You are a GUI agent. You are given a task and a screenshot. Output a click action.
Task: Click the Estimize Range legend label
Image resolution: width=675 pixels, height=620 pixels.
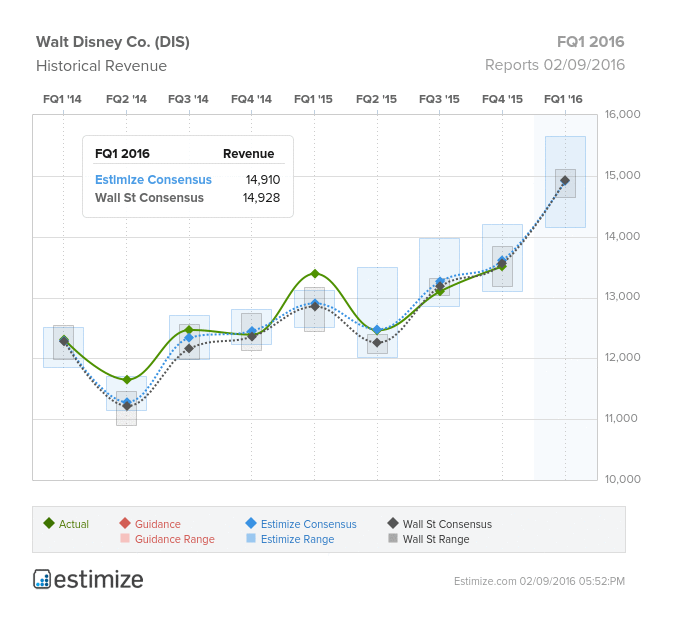point(297,539)
